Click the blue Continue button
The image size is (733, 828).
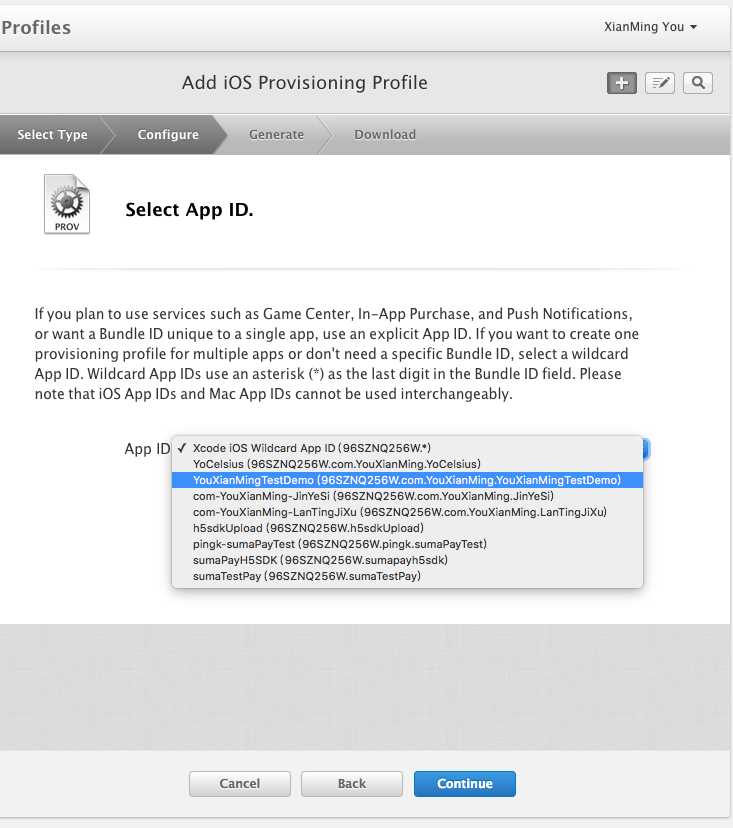[x=465, y=784]
